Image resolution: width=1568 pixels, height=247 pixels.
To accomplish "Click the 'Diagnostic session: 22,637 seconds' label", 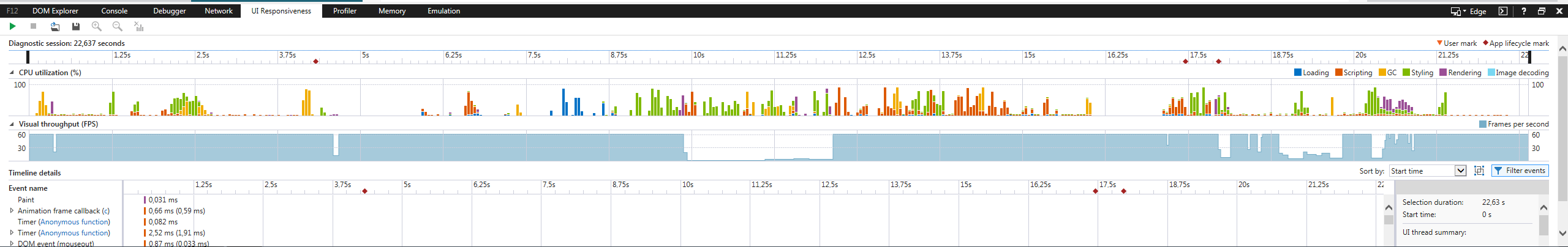I will (67, 43).
